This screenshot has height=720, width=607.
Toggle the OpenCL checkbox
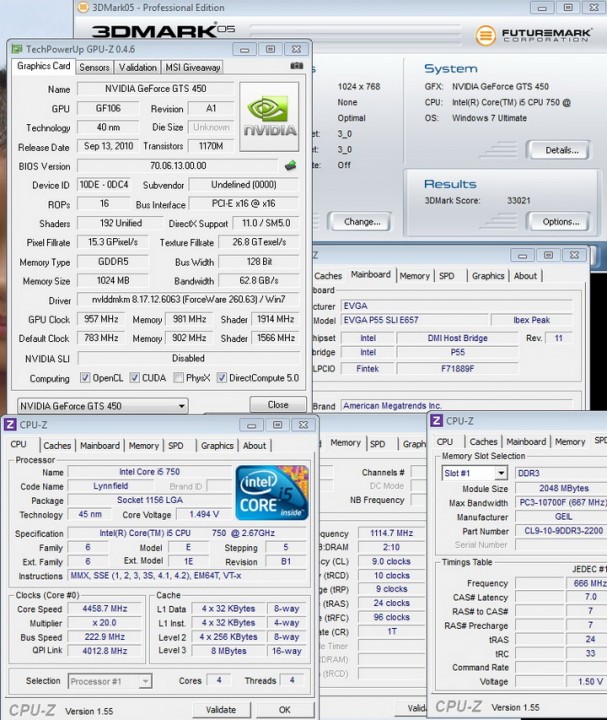tap(85, 378)
